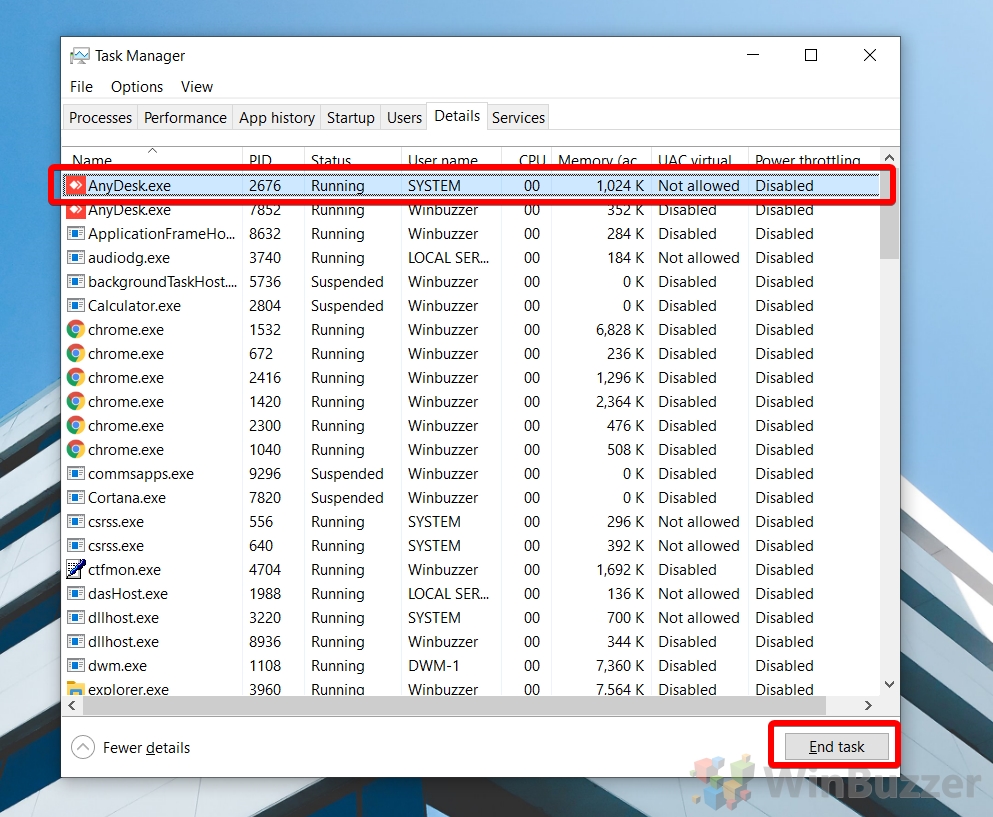The height and width of the screenshot is (817, 993).
Task: Click the End task button
Action: pos(836,747)
